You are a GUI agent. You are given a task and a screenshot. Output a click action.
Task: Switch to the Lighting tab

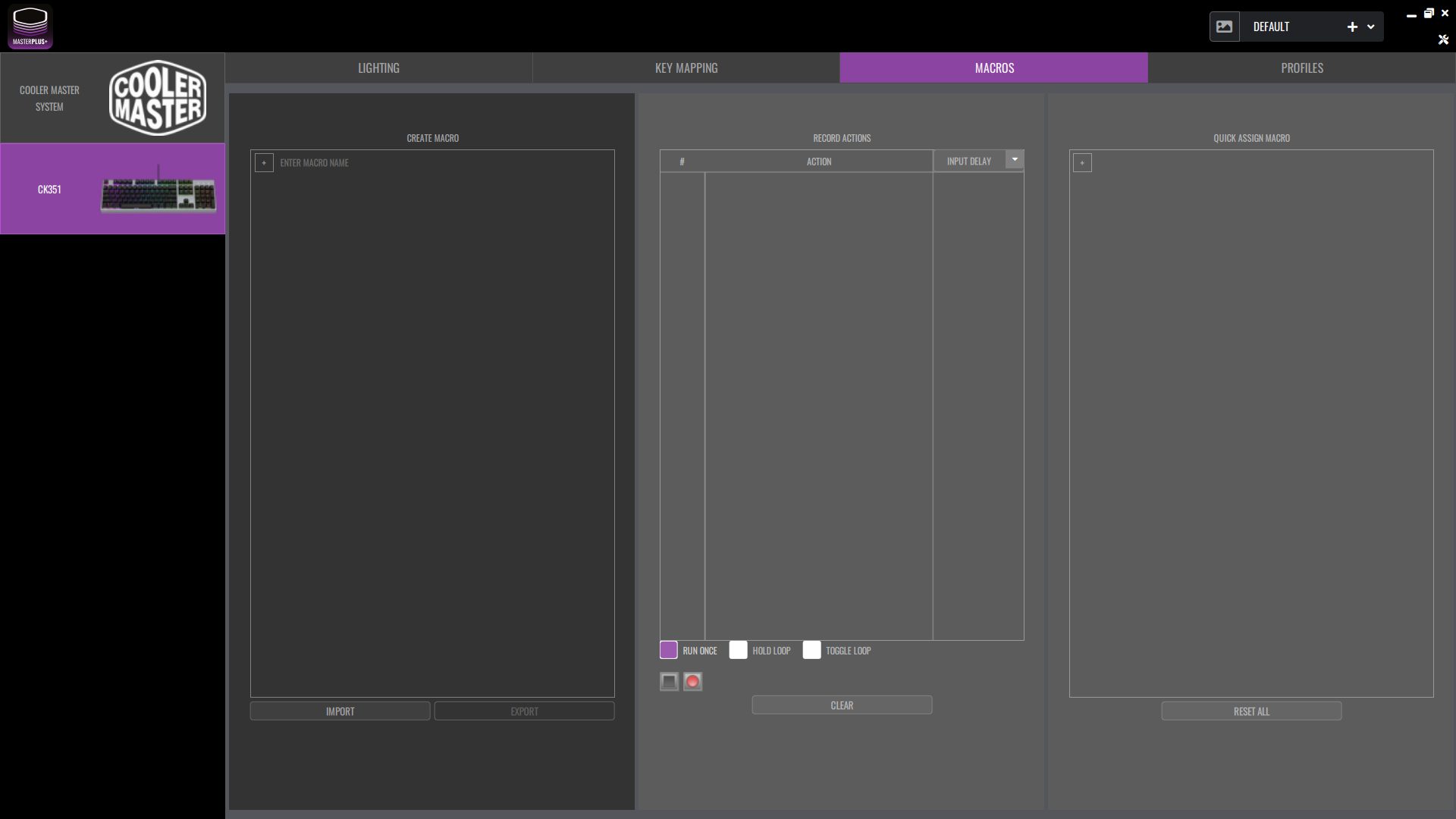tap(378, 68)
